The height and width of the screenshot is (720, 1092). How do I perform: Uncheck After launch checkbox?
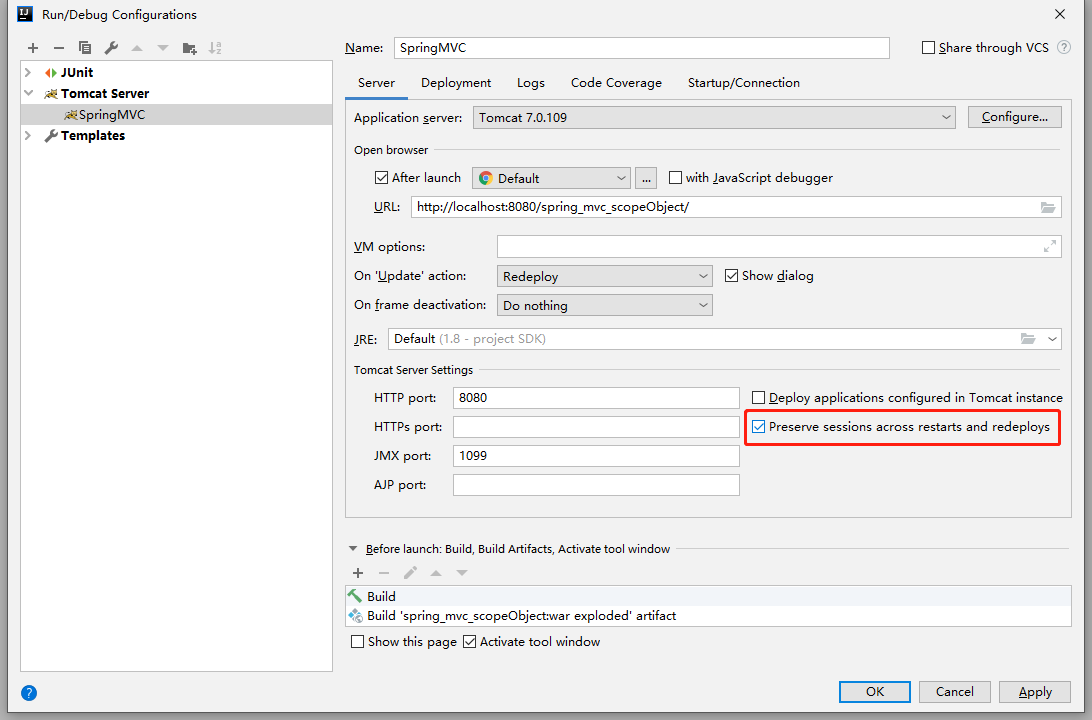pos(381,178)
